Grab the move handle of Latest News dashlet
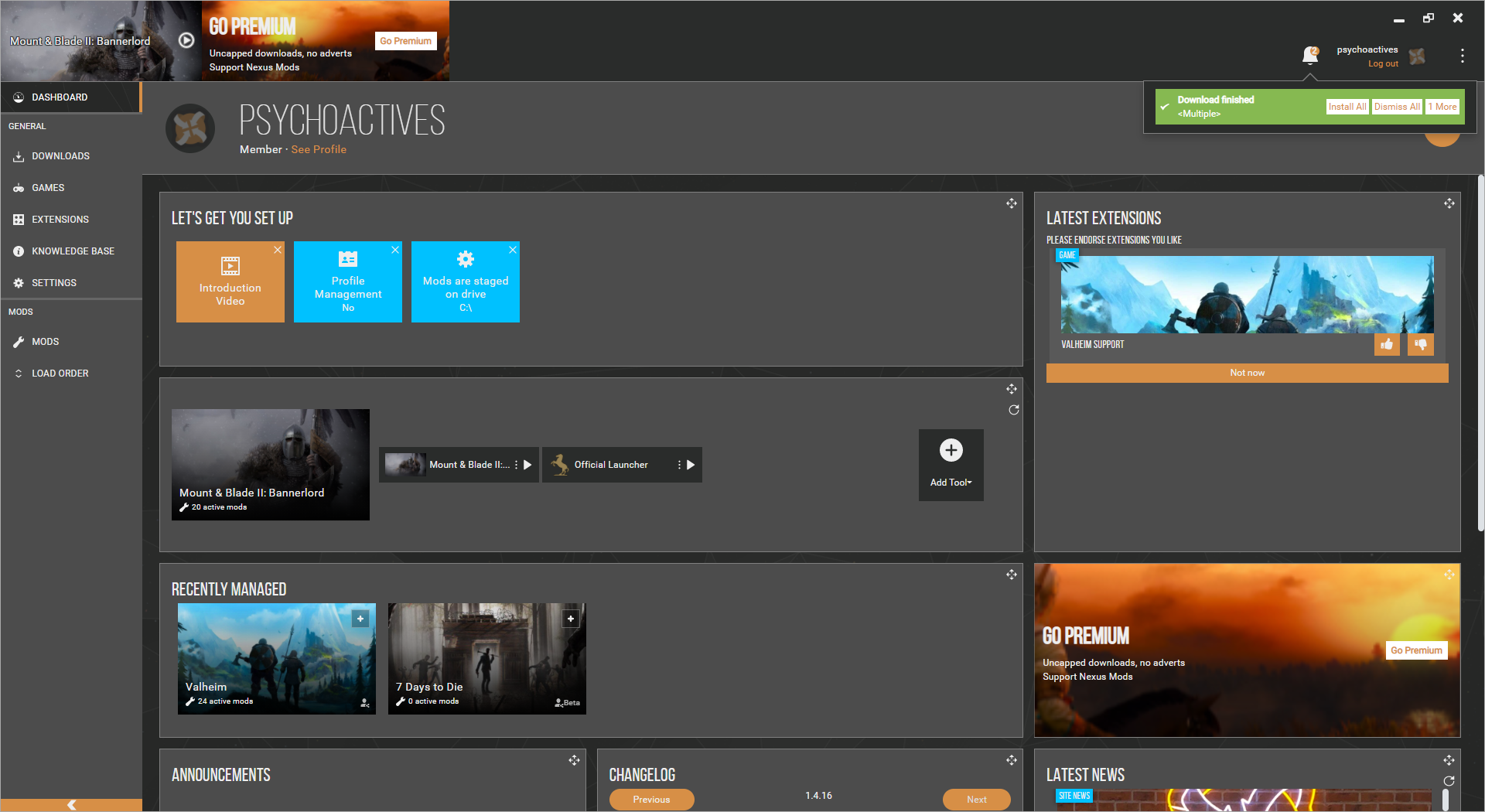Screen dimensions: 1485x812 [x=1449, y=760]
